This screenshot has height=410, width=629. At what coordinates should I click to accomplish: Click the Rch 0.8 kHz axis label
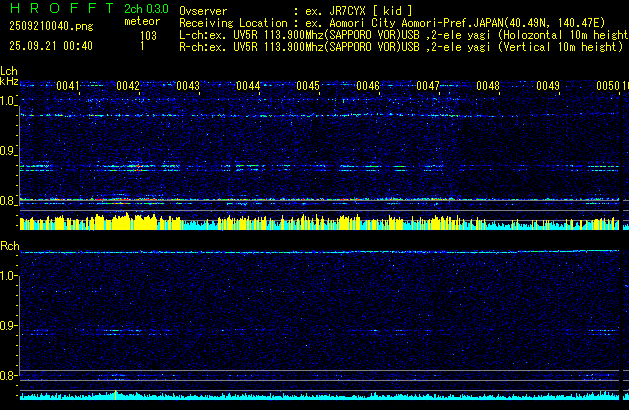point(9,376)
